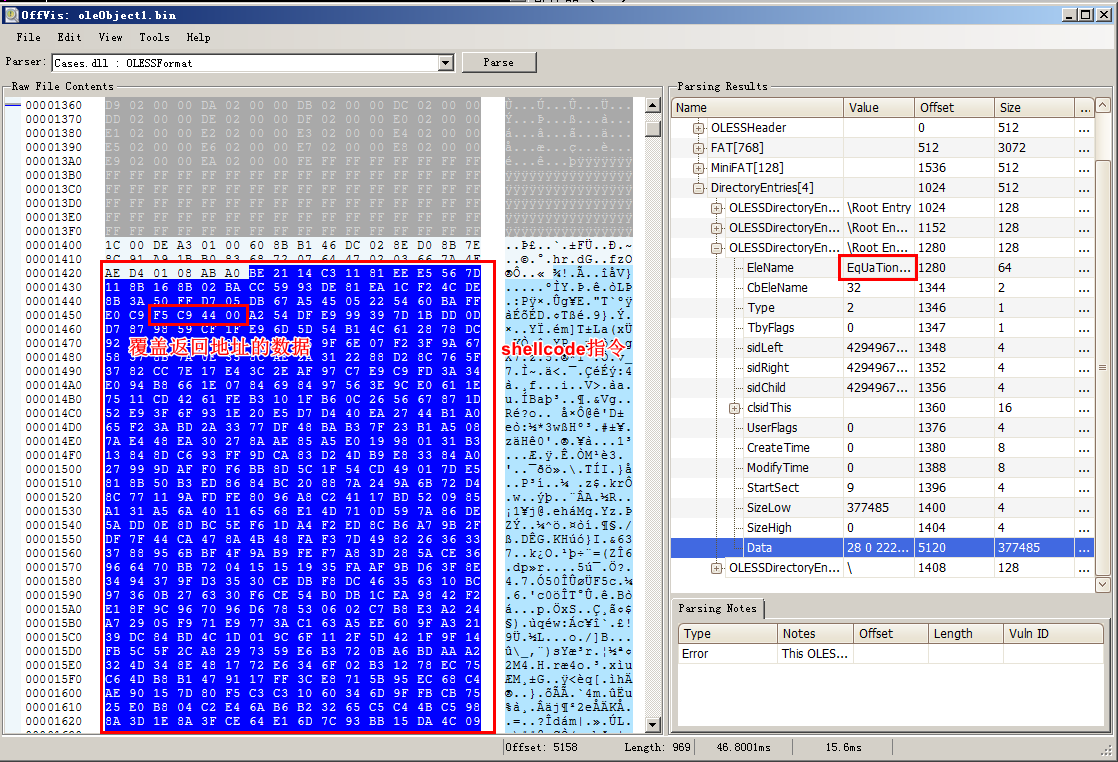Click the Error row in Parsing Notes
1118x762 pixels.
coord(890,654)
